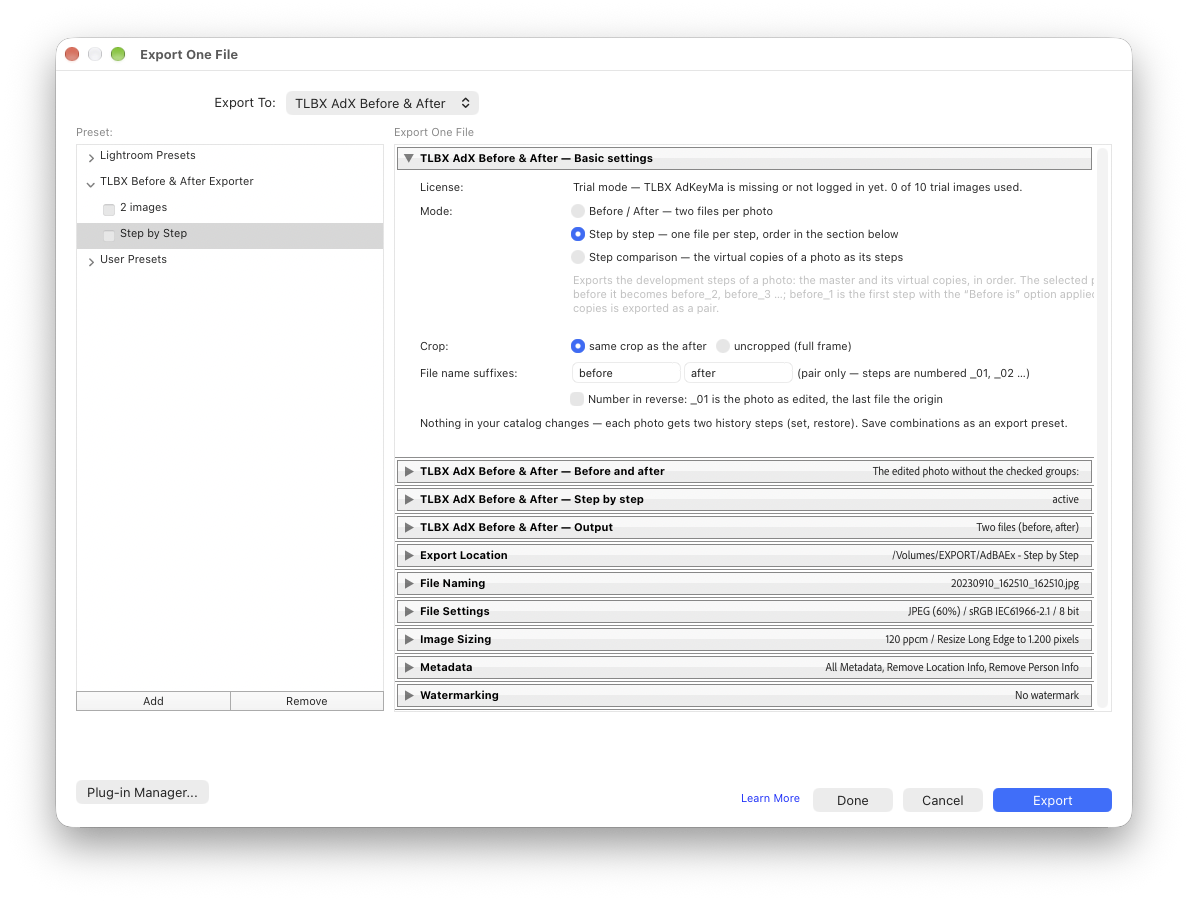Expand the Lightroom Presets group

(91, 157)
